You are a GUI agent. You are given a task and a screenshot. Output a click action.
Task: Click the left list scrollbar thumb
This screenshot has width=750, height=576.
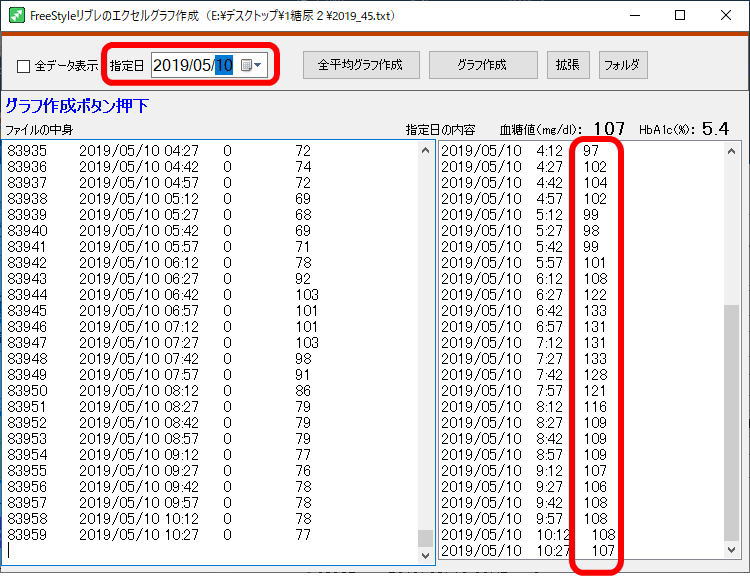pos(425,537)
